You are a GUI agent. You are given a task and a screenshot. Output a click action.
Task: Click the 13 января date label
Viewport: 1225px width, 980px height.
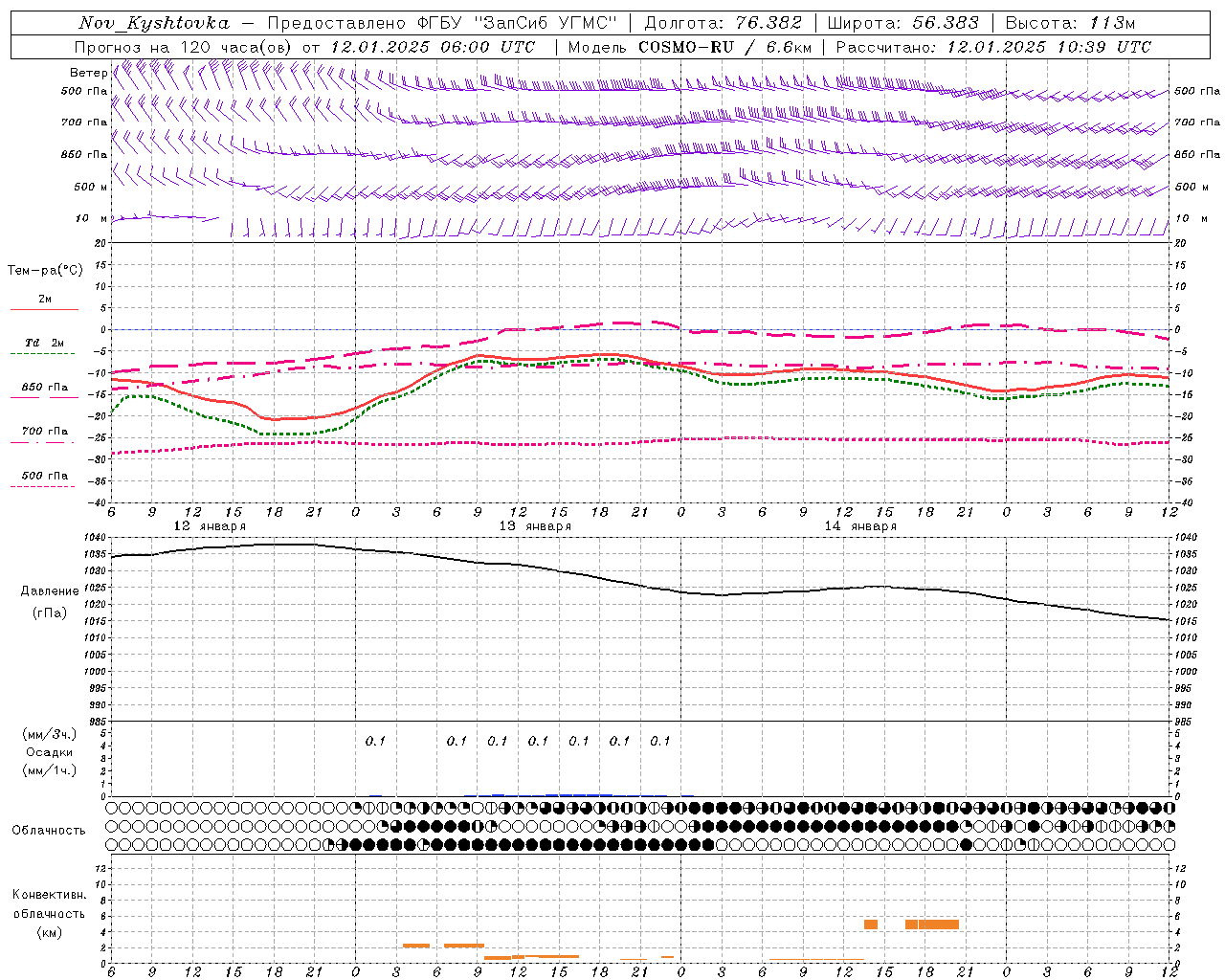535,526
